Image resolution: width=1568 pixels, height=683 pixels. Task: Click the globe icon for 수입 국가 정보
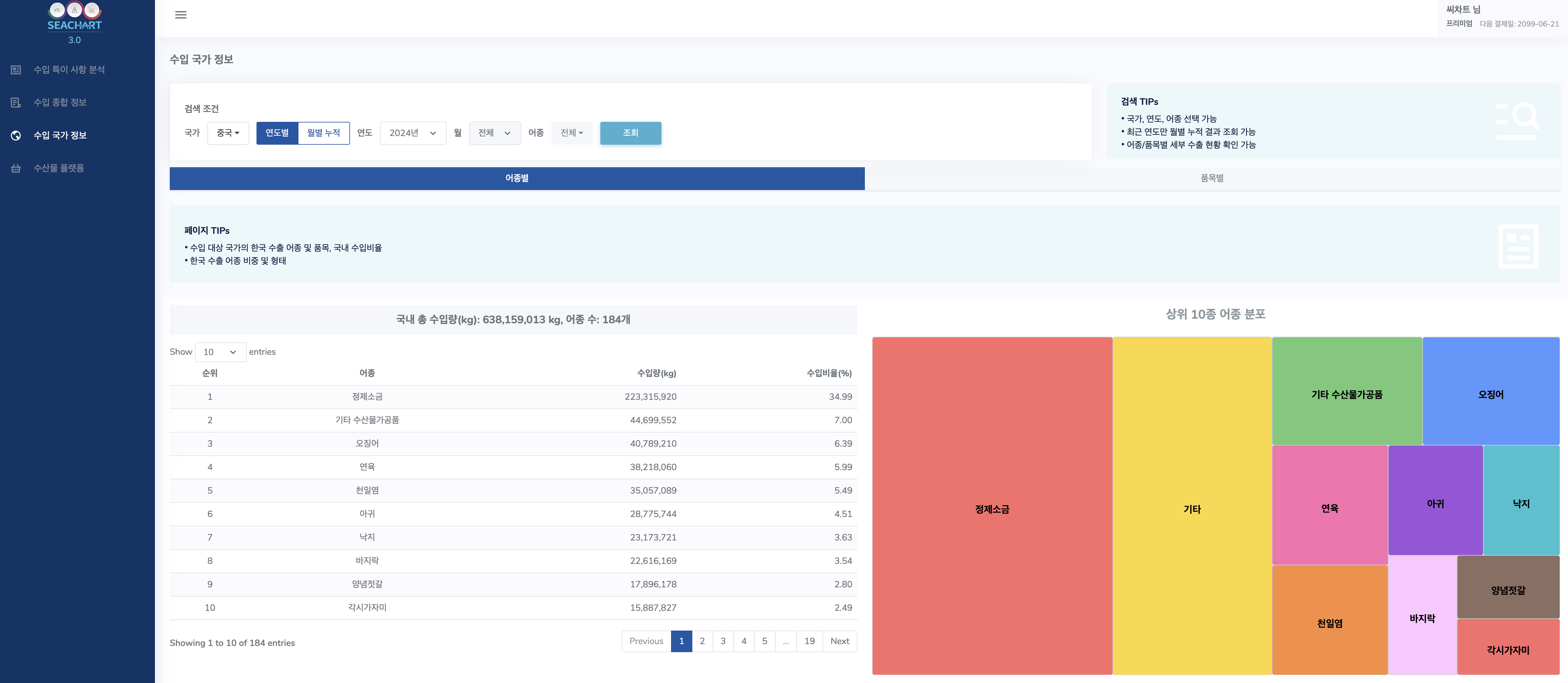pyautogui.click(x=16, y=136)
